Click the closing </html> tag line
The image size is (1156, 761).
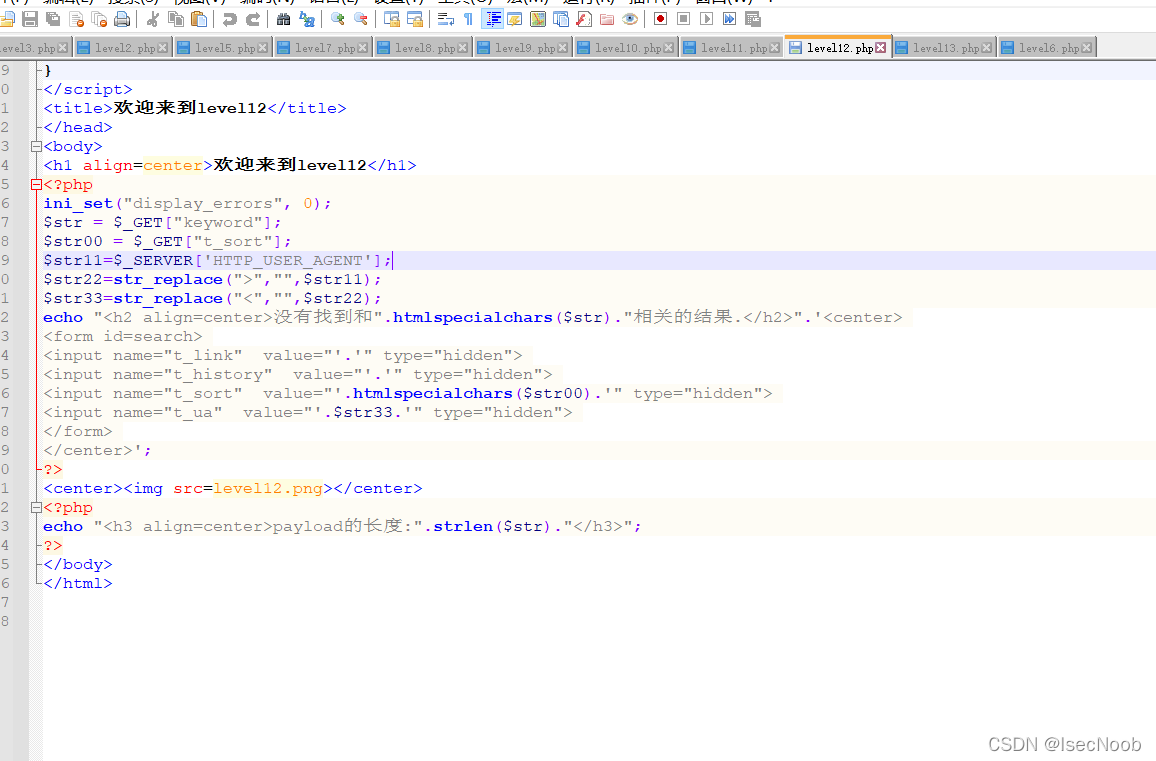(x=77, y=583)
